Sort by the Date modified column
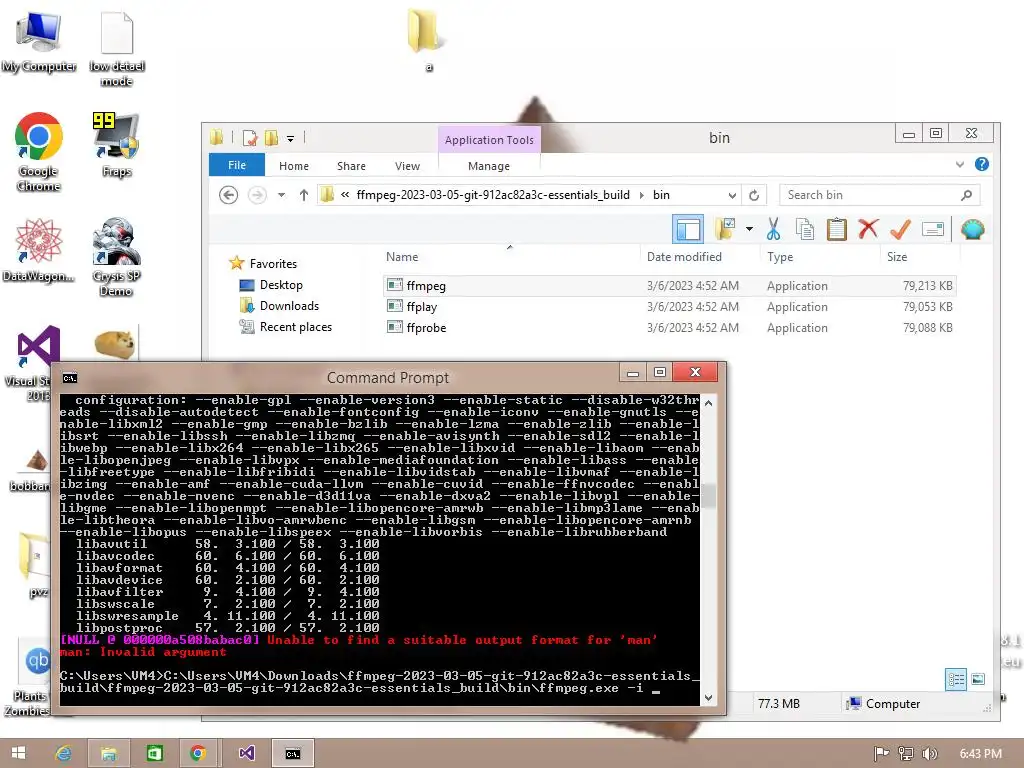This screenshot has height=768, width=1024. click(x=684, y=257)
